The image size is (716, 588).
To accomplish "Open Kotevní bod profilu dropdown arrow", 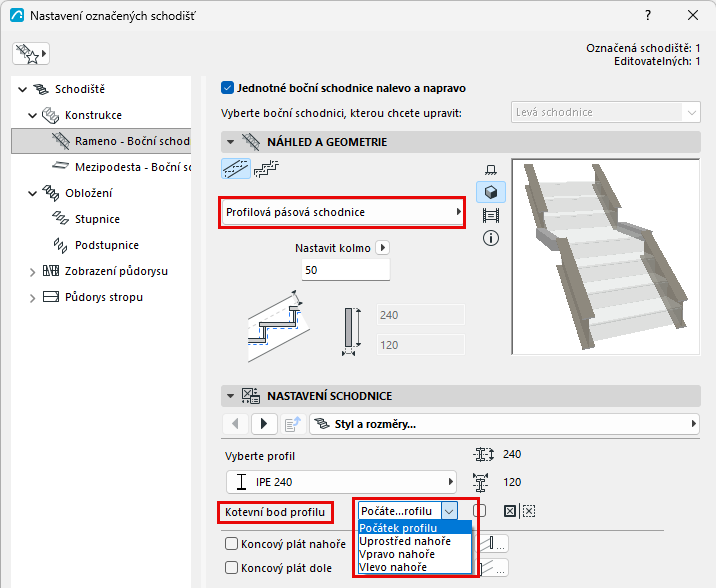I will tap(449, 511).
